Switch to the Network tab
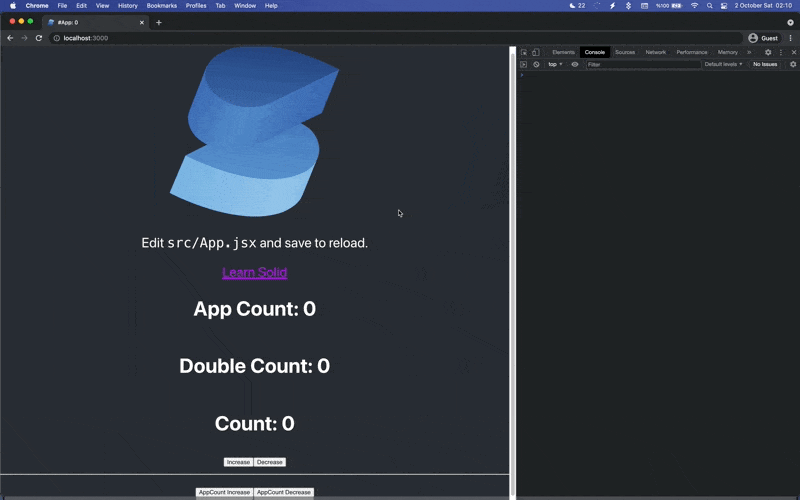 coord(655,52)
